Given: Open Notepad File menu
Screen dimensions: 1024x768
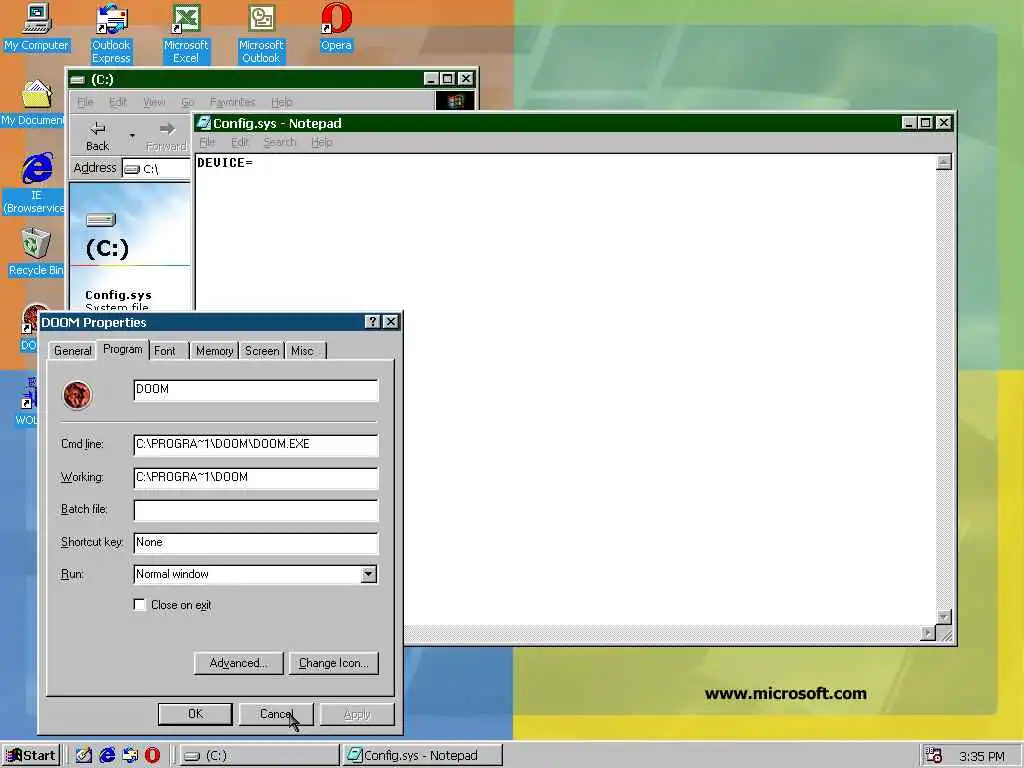Looking at the screenshot, I should point(206,142).
